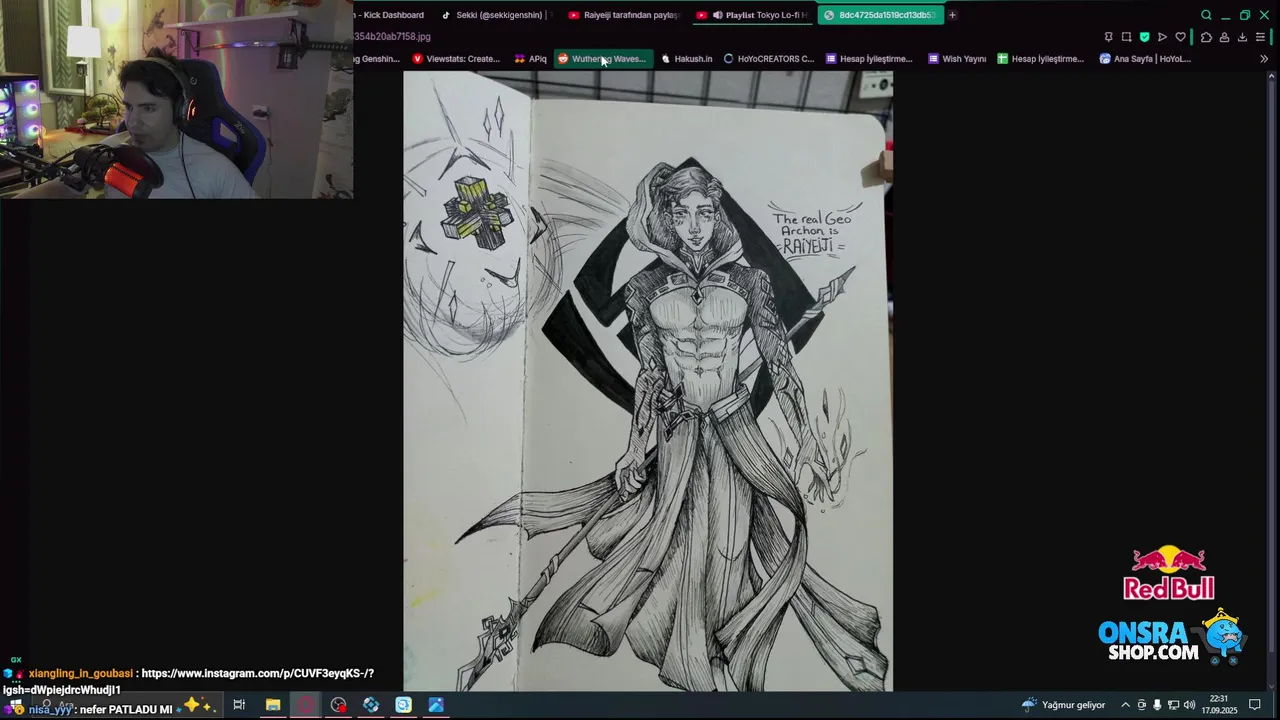Switch to the Sekki (@sekkigenshin) TikTok tab
The height and width of the screenshot is (720, 1280).
495,15
